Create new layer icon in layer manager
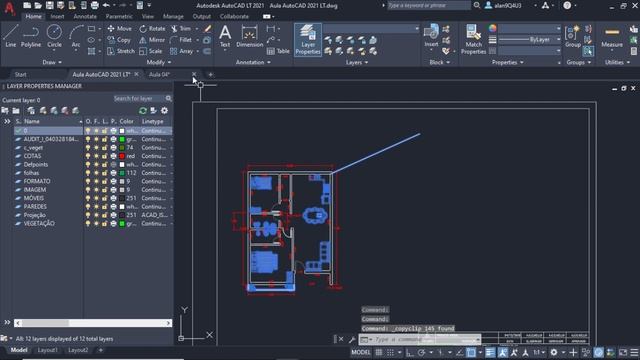 pyautogui.click(x=31, y=111)
